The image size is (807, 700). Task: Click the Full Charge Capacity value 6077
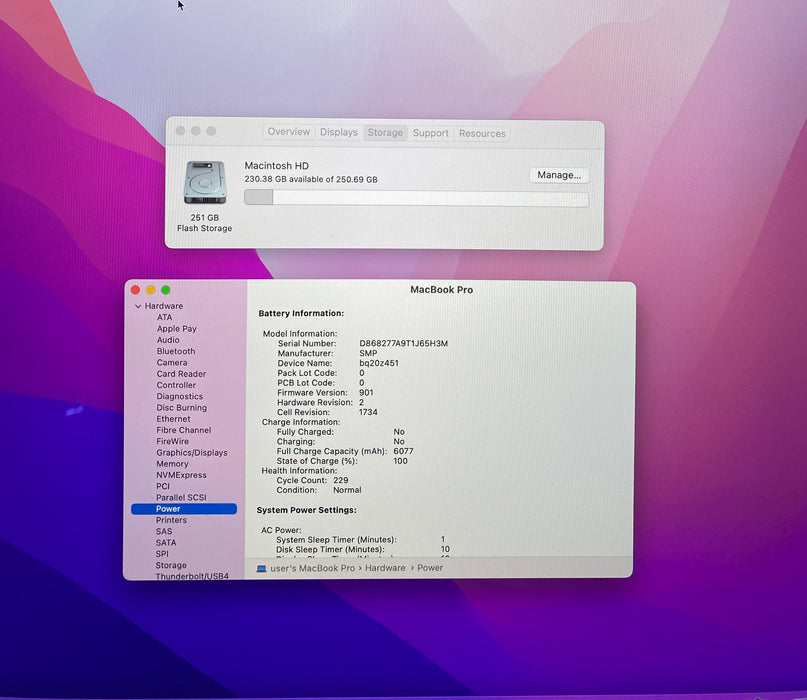404,451
